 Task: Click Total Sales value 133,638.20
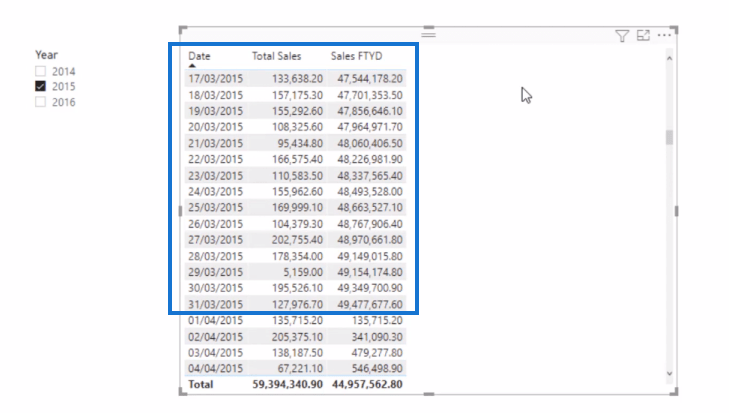[x=297, y=79]
